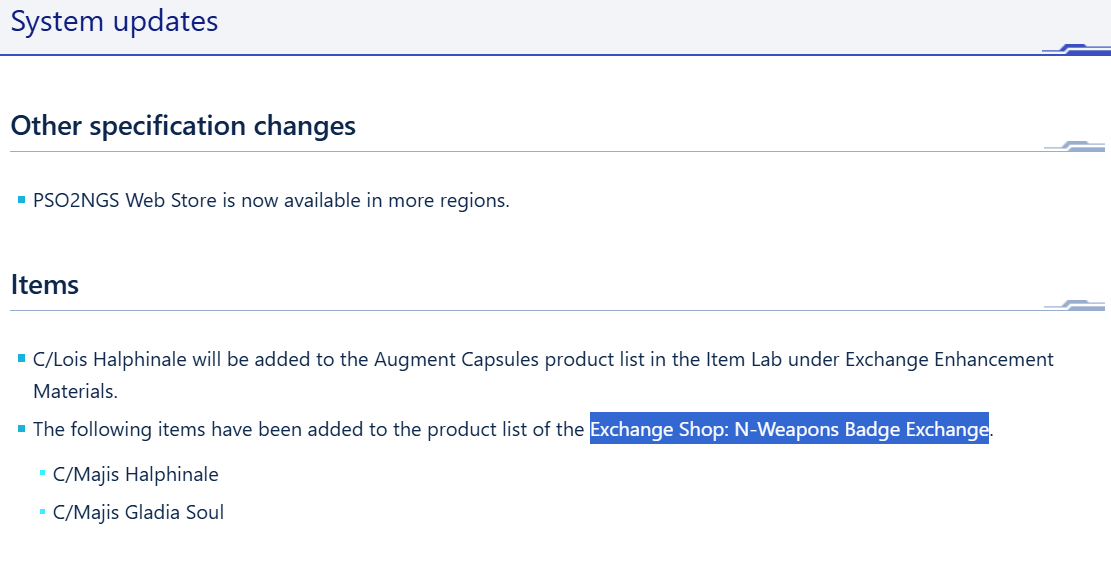1111x562 pixels.
Task: Click the decorative ornament on the System updates bar
Action: pyautogui.click(x=1076, y=49)
